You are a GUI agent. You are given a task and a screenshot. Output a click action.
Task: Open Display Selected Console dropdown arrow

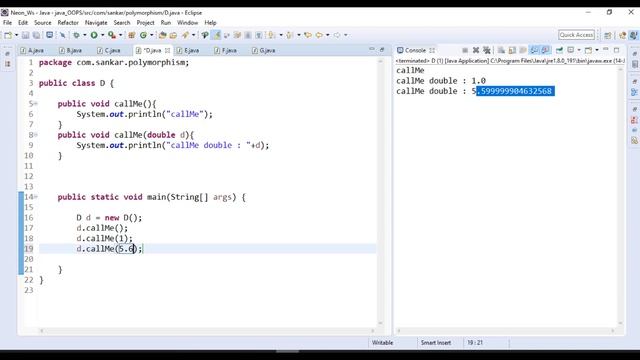579,50
